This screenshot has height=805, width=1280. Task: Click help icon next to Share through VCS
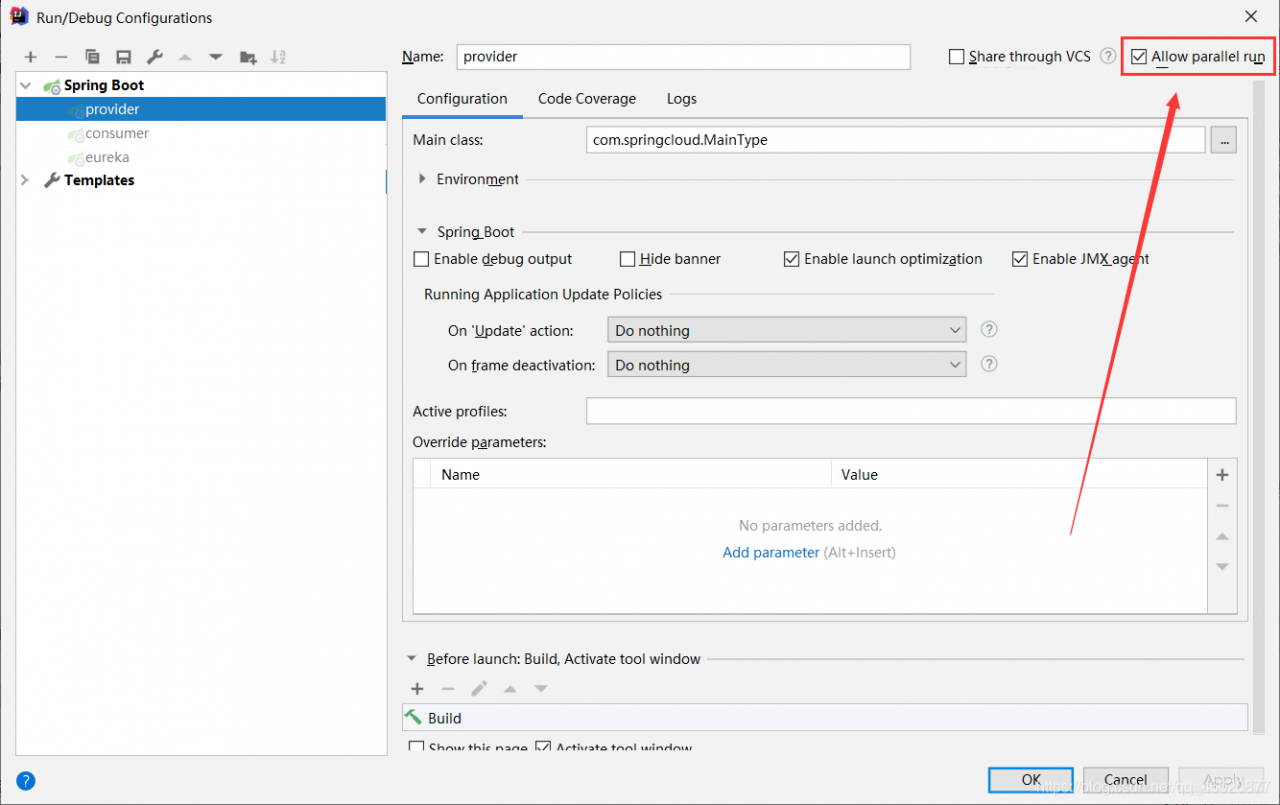point(1108,56)
